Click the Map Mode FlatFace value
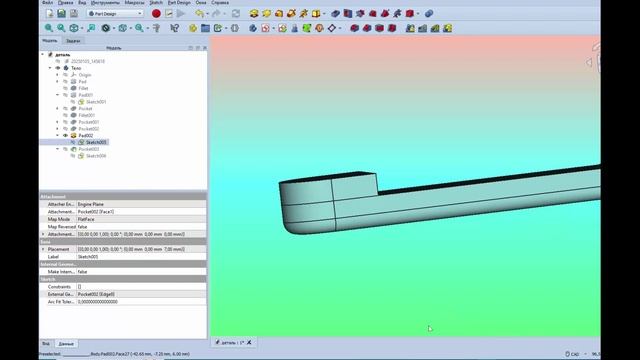 point(141,219)
